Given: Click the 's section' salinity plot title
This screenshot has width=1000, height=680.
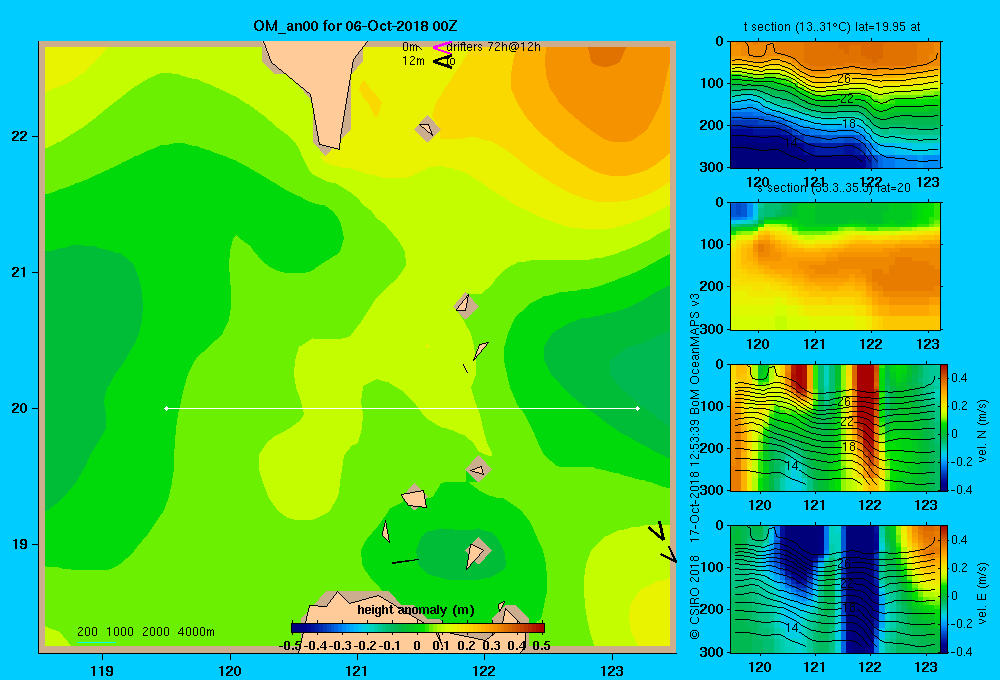Looking at the screenshot, I should (x=834, y=188).
